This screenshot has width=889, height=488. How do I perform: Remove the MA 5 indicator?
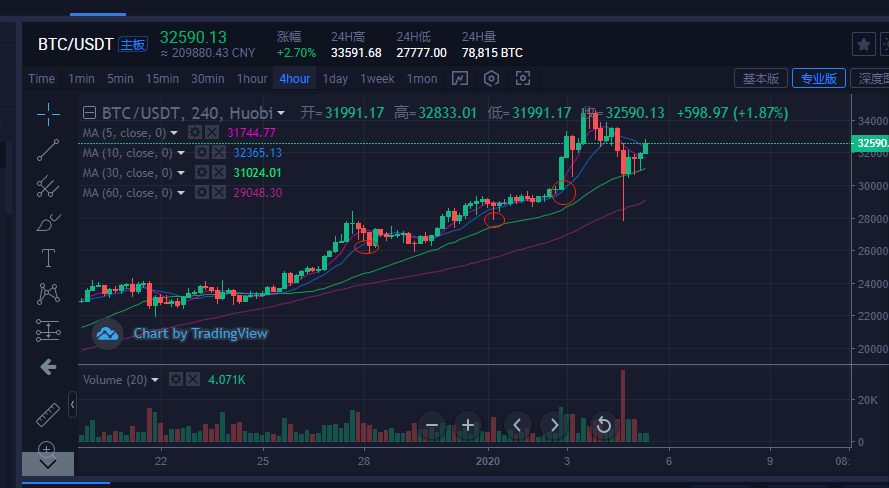coord(211,133)
